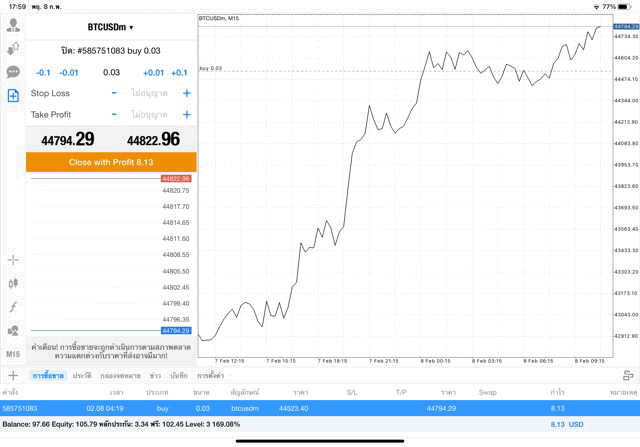Tap the Stop Loss price input field
This screenshot has width=640, height=447.
(150, 93)
